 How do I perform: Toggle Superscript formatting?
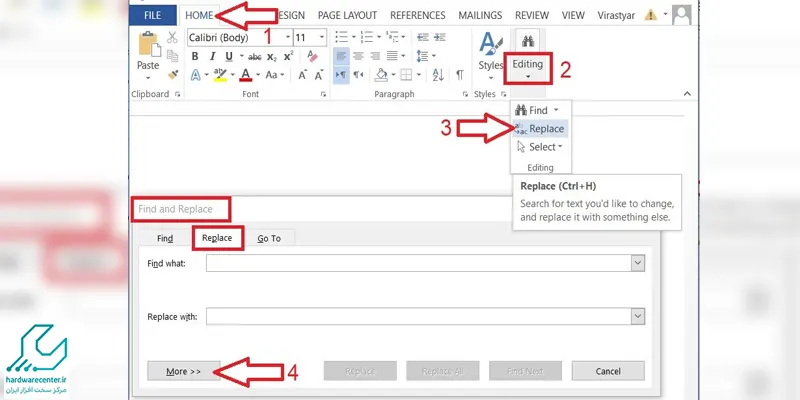point(289,56)
